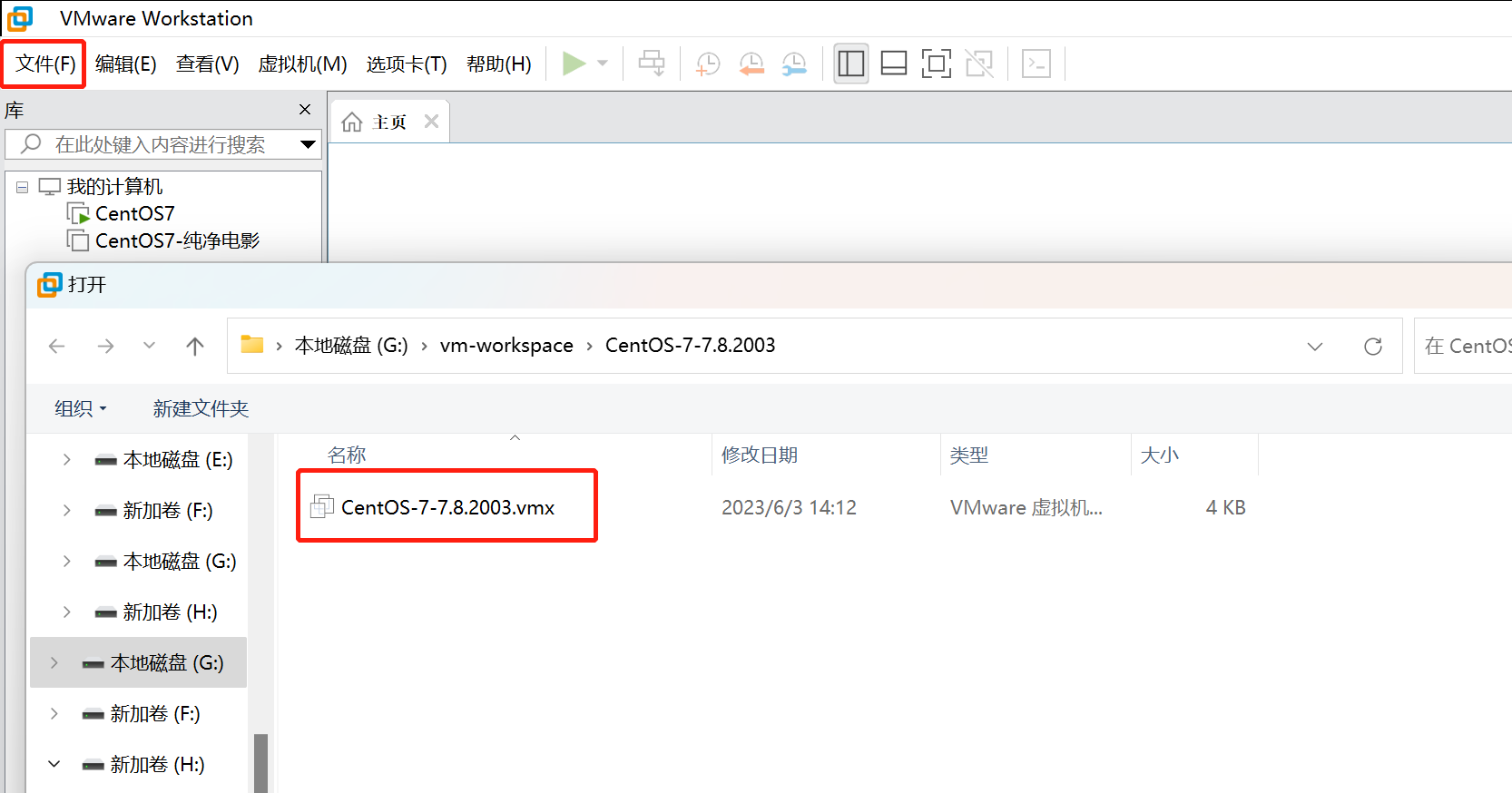Viewport: 1512px width, 793px height.
Task: Click the folder icon in address bar
Action: [251, 345]
